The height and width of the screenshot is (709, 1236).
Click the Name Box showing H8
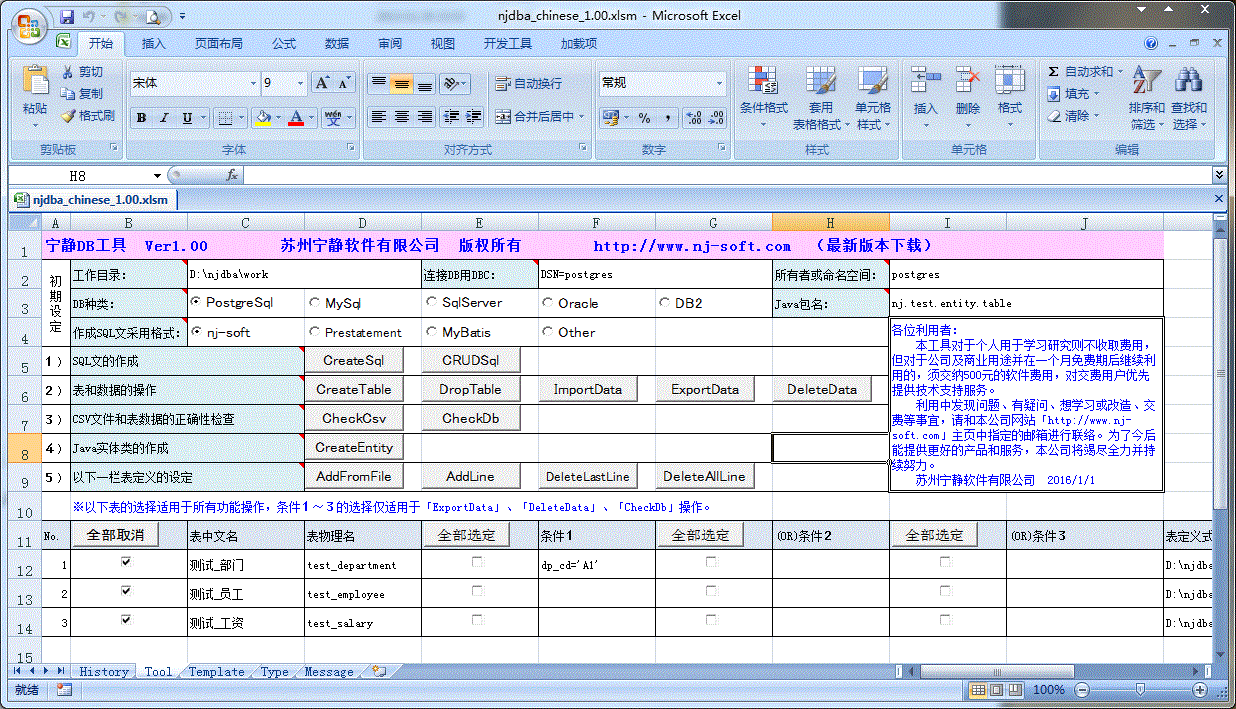coord(80,175)
